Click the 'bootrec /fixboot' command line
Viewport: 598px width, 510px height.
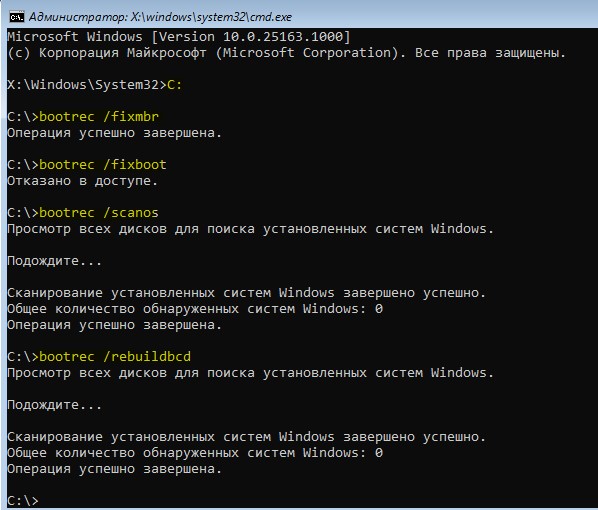(87, 165)
